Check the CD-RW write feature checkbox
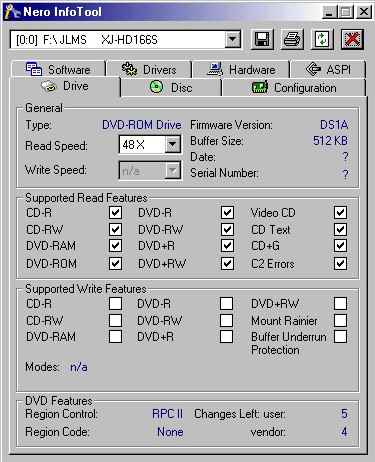Image resolution: width=375 pixels, height=462 pixels. 115,320
